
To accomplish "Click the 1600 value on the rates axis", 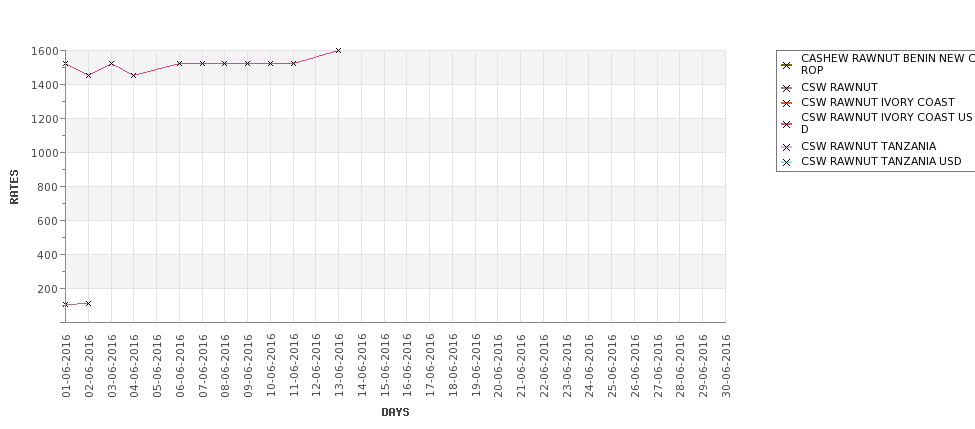I will pos(44,51).
